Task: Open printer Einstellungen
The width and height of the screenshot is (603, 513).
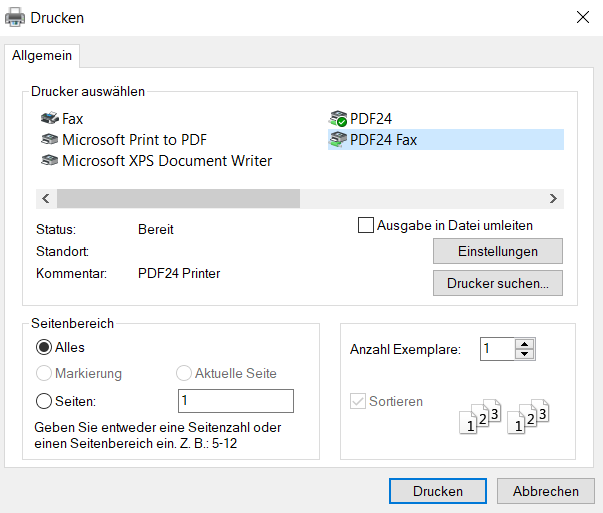Action: (497, 251)
